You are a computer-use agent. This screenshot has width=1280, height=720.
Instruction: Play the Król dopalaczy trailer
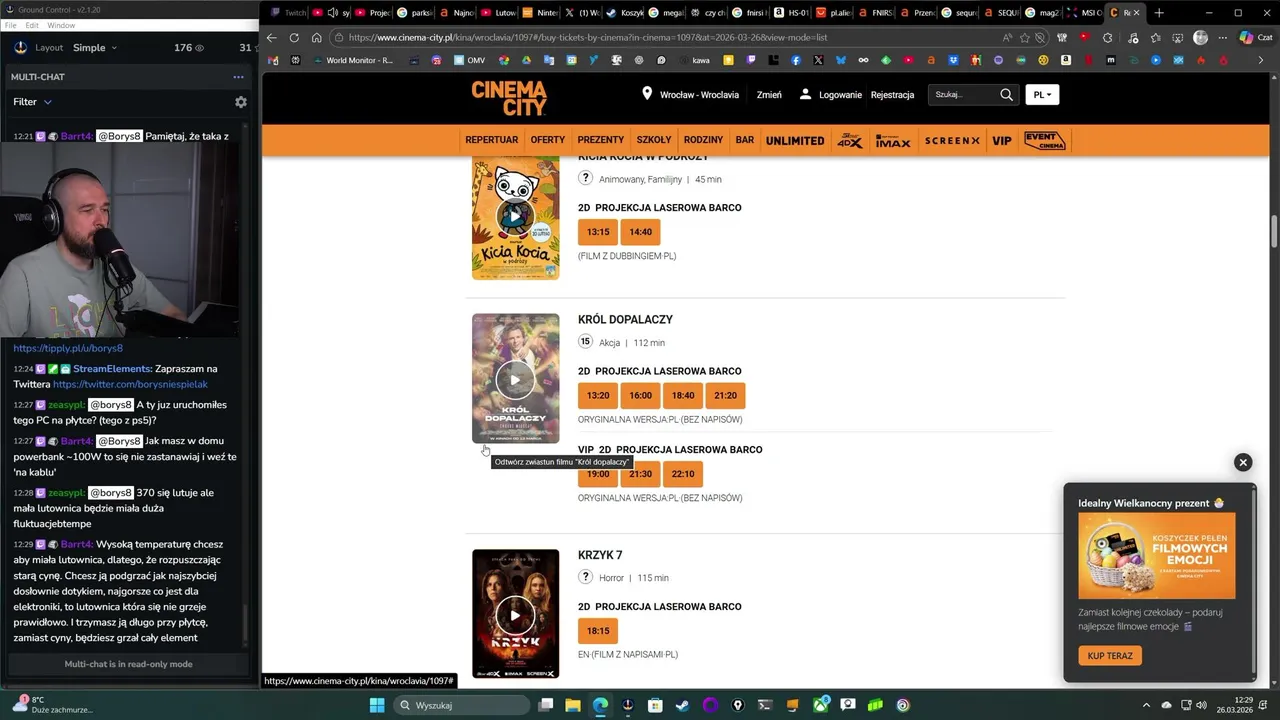515,379
